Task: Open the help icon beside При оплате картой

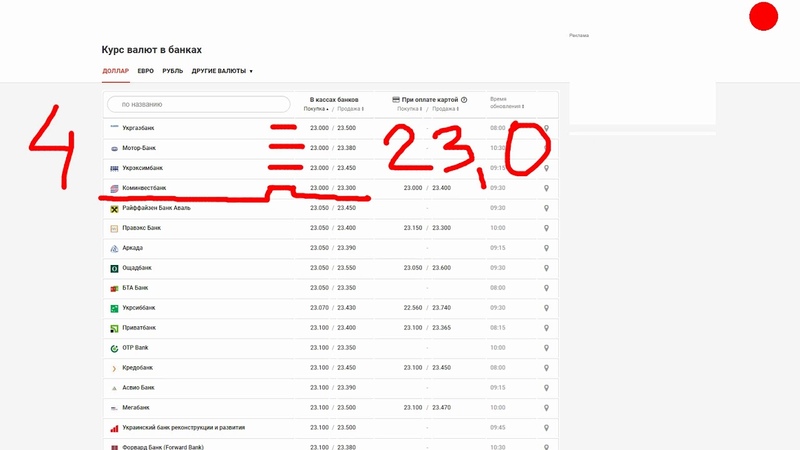Action: pos(464,100)
